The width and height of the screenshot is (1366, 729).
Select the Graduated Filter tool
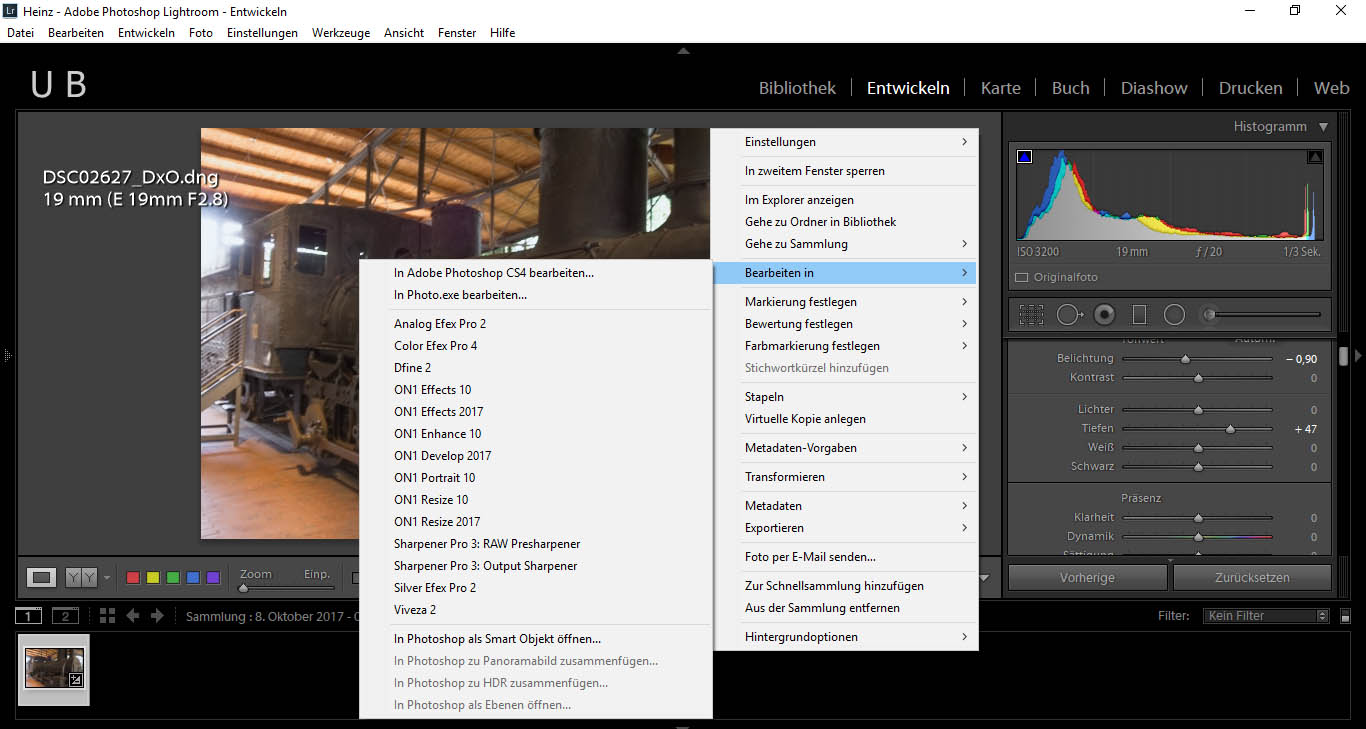click(x=1139, y=315)
